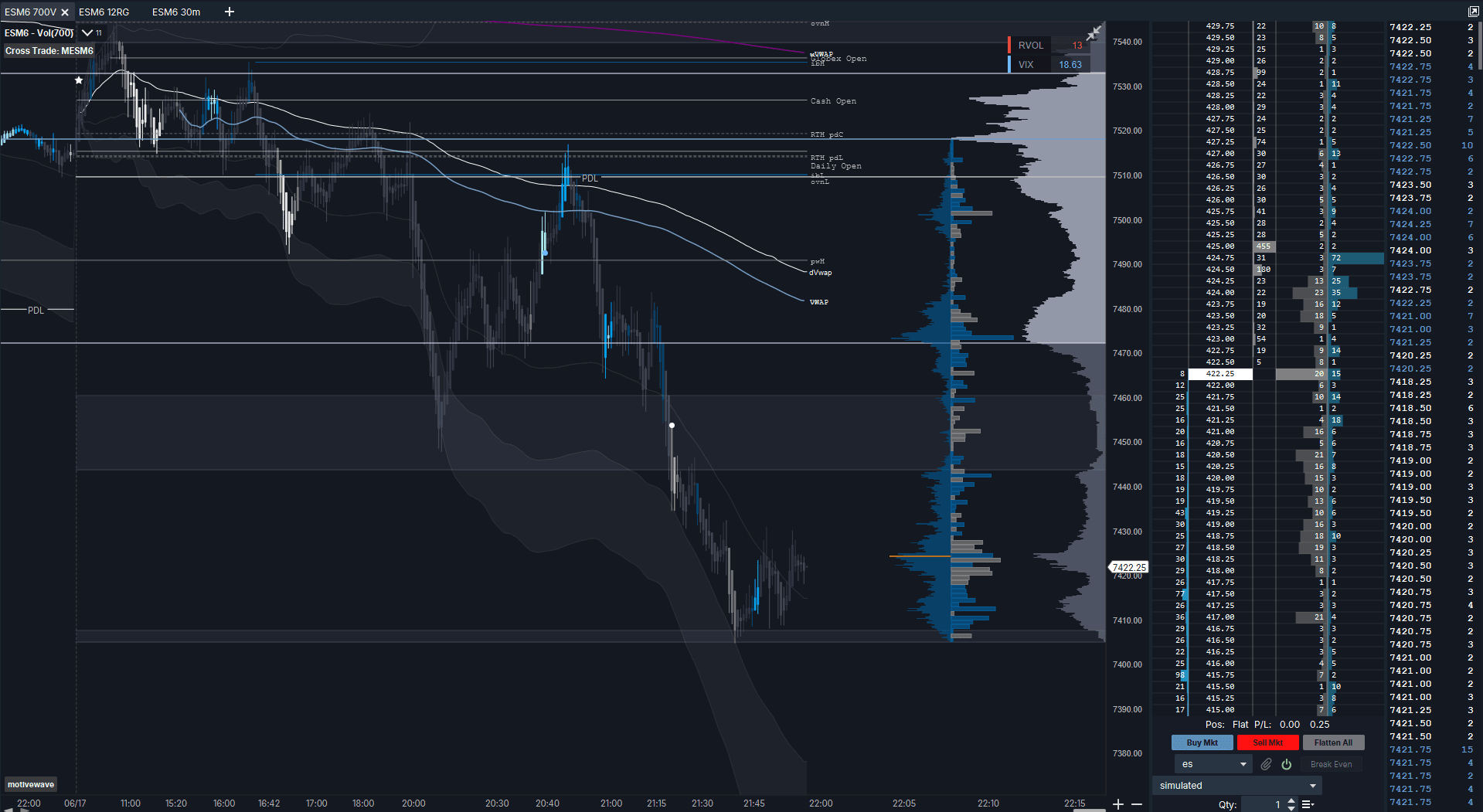Click the VIX indicator box
Viewport: 1483px width, 812px height.
pyautogui.click(x=1049, y=65)
